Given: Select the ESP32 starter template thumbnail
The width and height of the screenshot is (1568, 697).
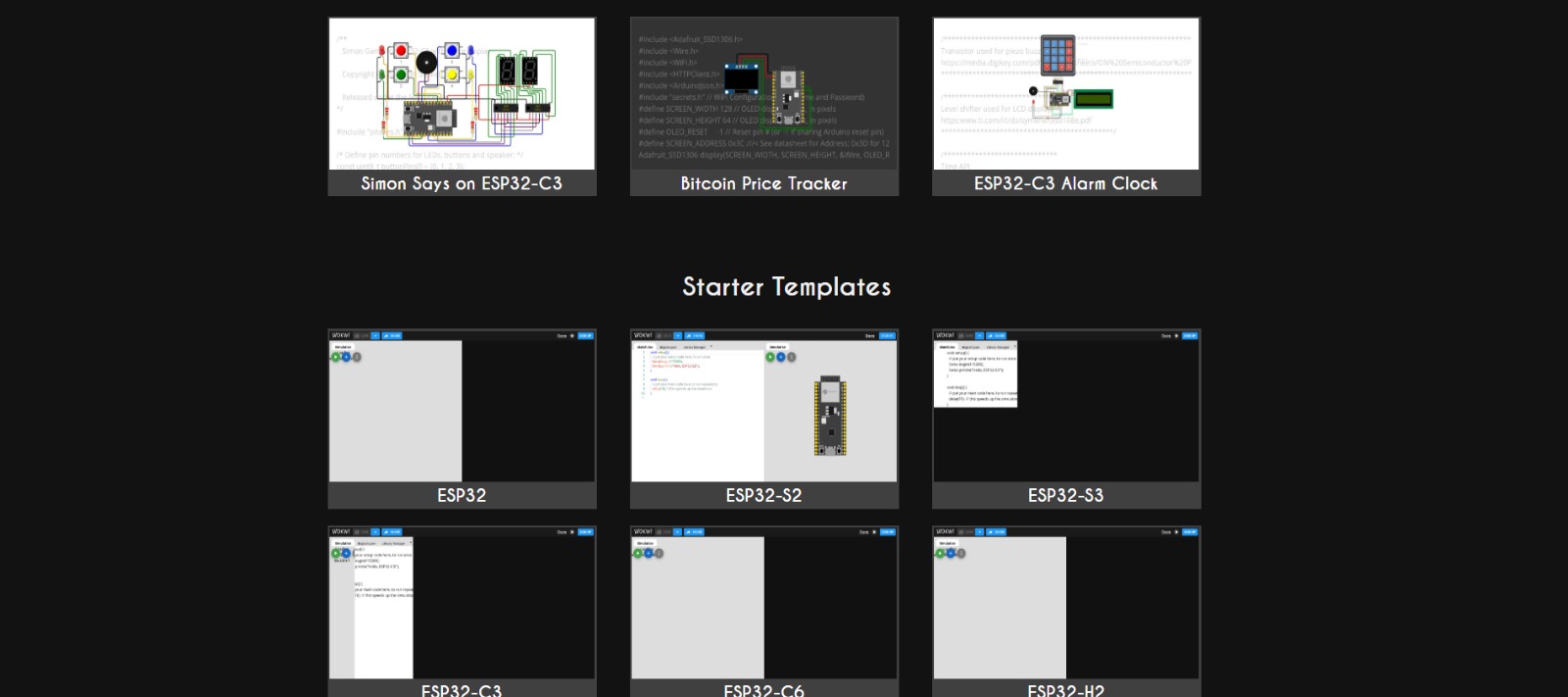Looking at the screenshot, I should pyautogui.click(x=462, y=406).
